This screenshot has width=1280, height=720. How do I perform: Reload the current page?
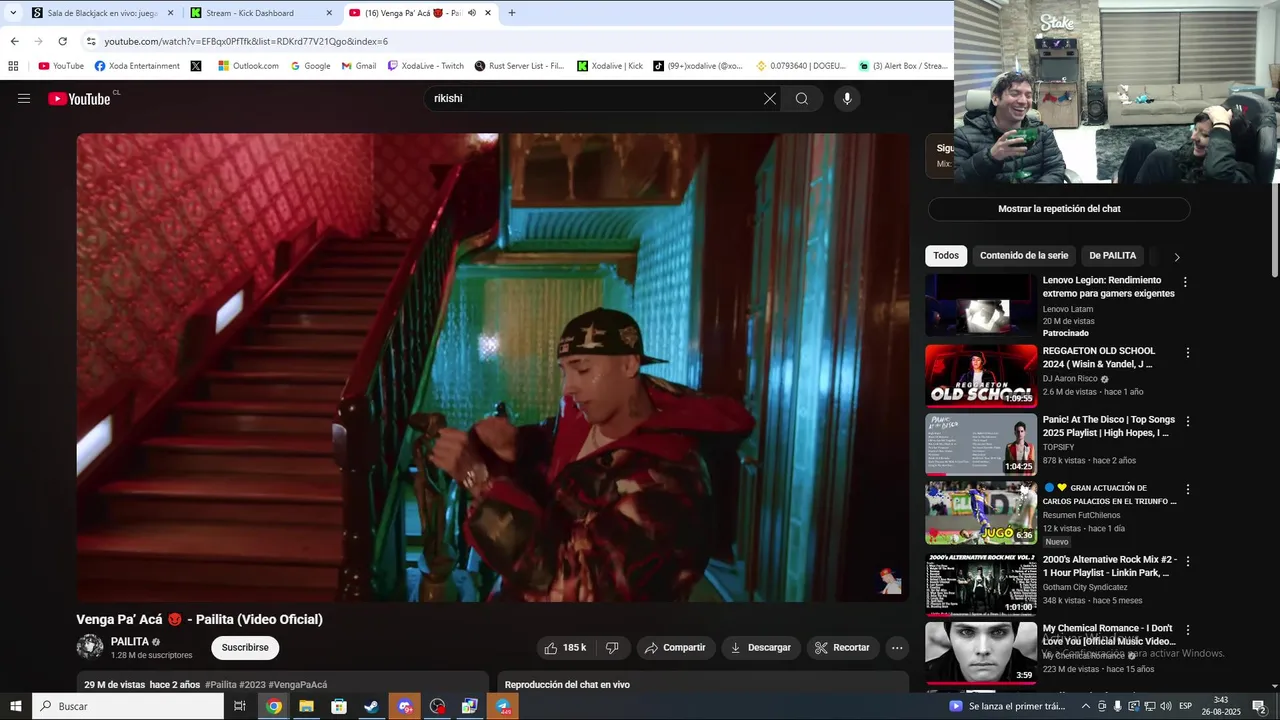62,41
